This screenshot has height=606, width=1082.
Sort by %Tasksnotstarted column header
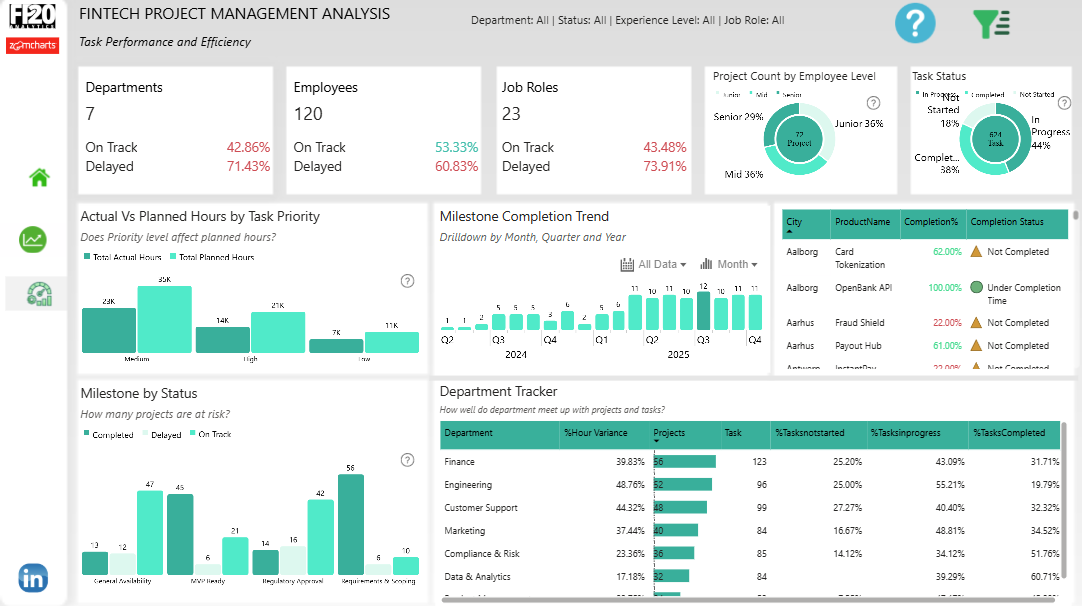coord(818,435)
